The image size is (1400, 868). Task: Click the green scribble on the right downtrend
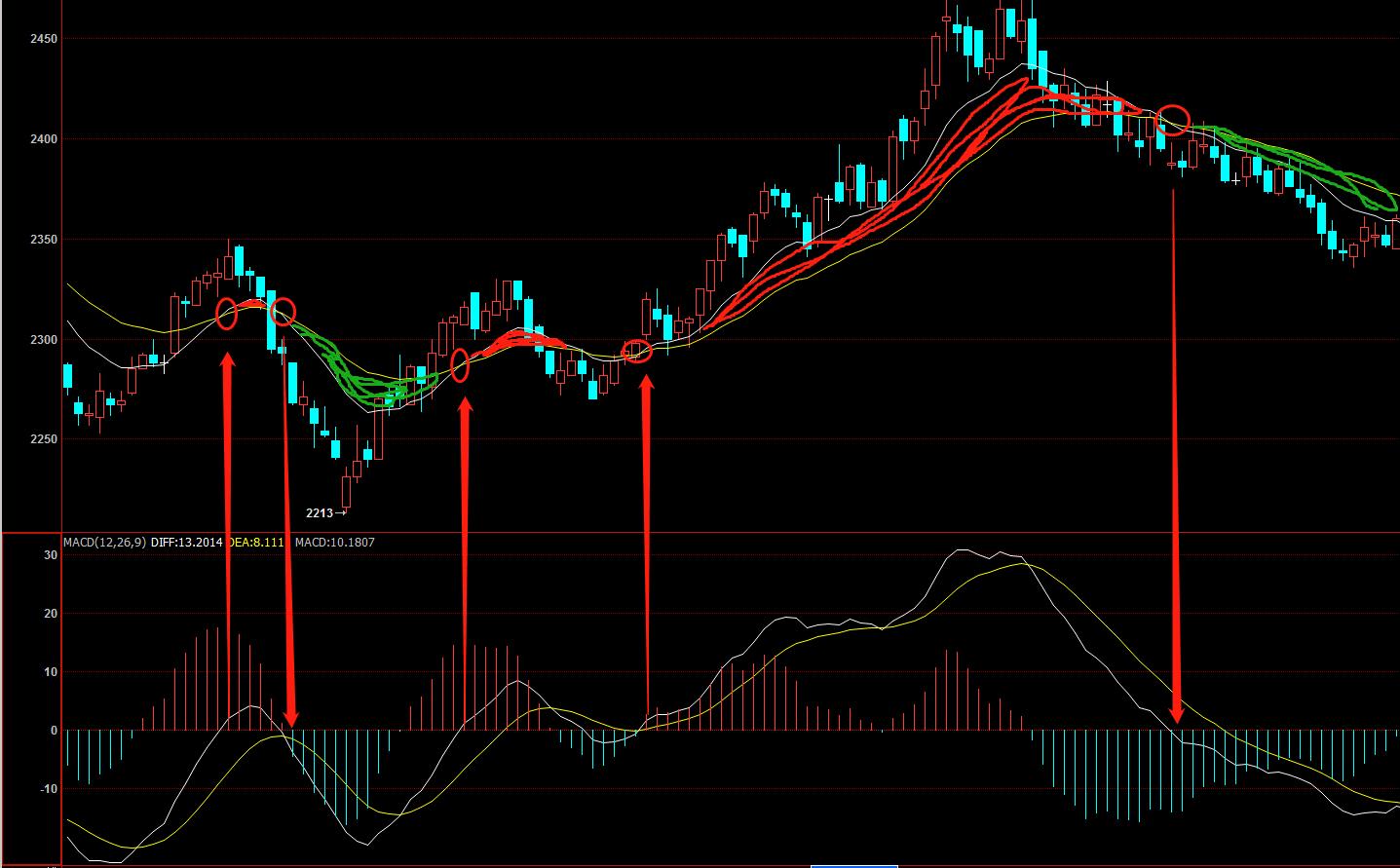pos(1305,168)
